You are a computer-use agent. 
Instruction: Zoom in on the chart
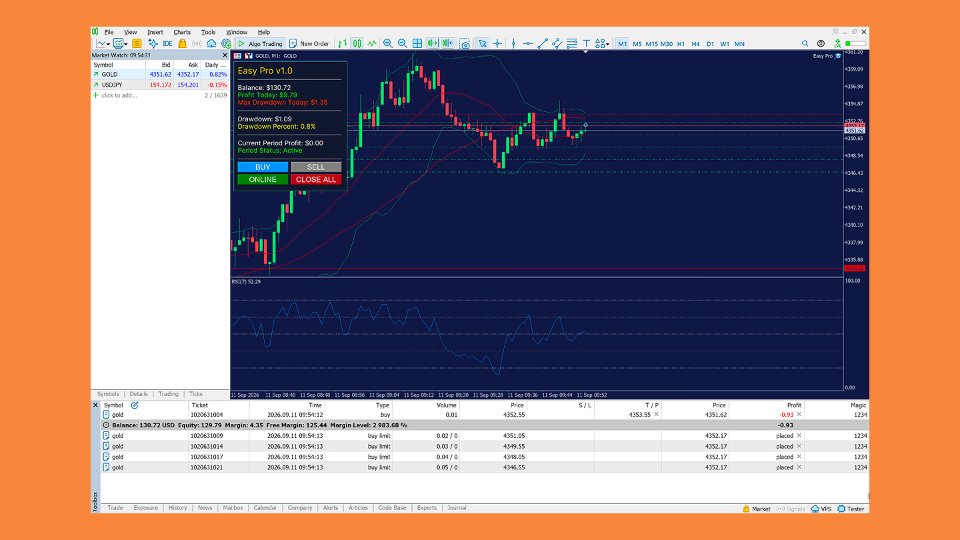[388, 43]
